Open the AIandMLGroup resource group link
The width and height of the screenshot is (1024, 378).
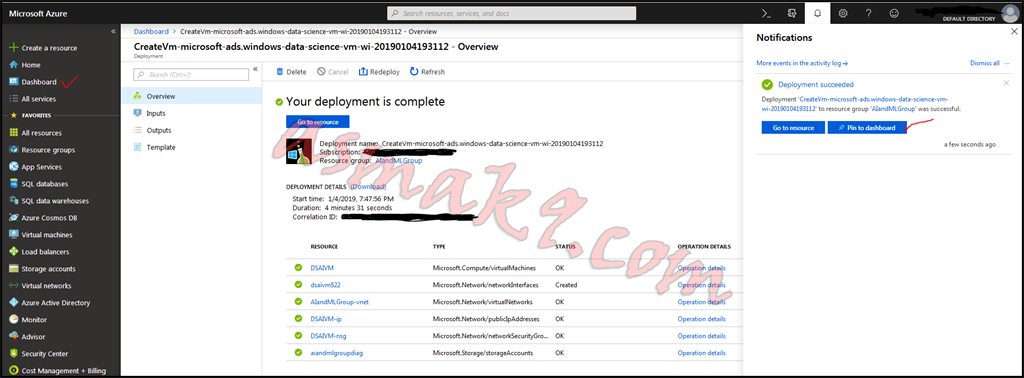tap(399, 160)
